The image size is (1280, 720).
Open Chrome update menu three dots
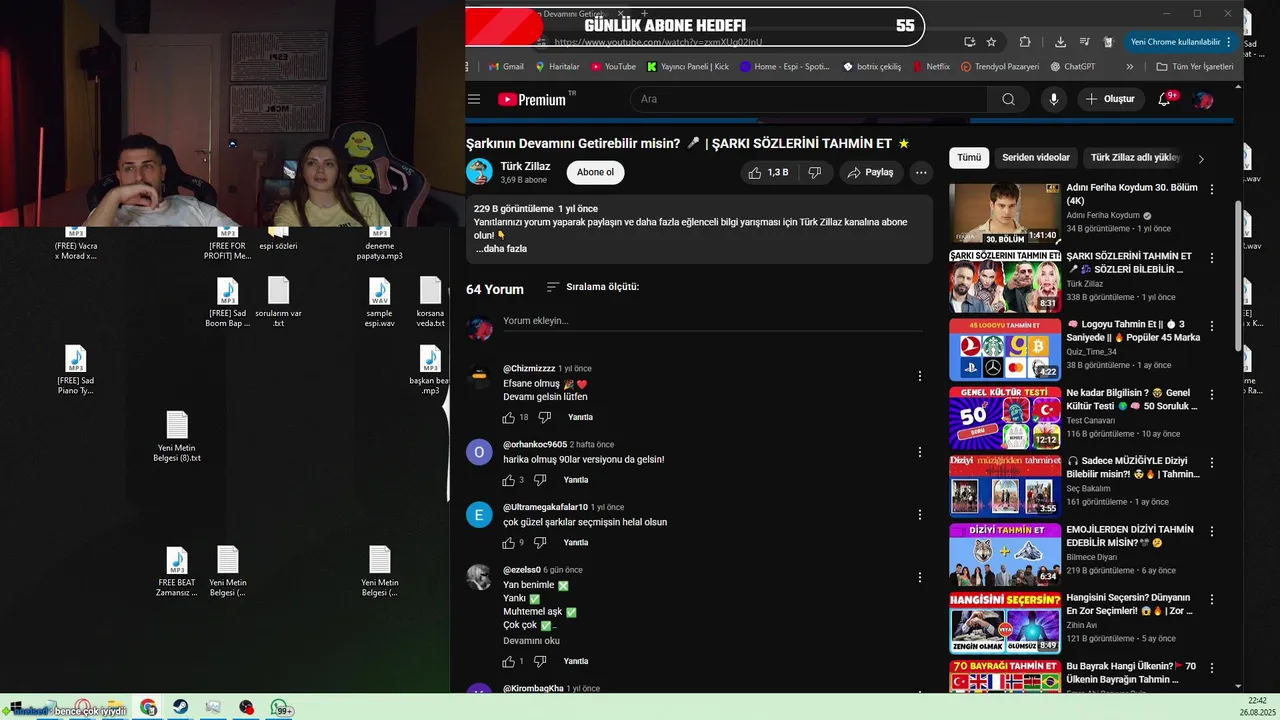click(x=1229, y=42)
